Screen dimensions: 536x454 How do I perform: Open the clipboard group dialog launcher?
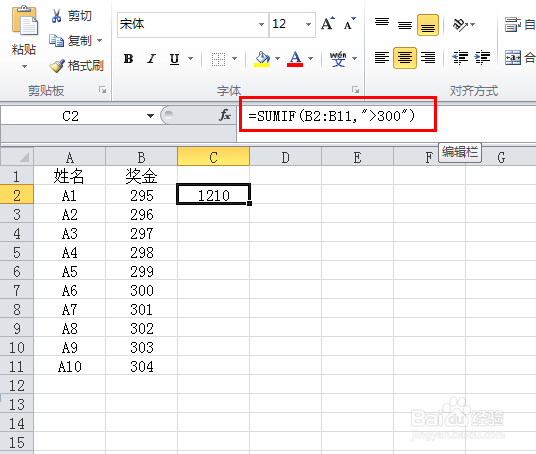pyautogui.click(x=102, y=90)
